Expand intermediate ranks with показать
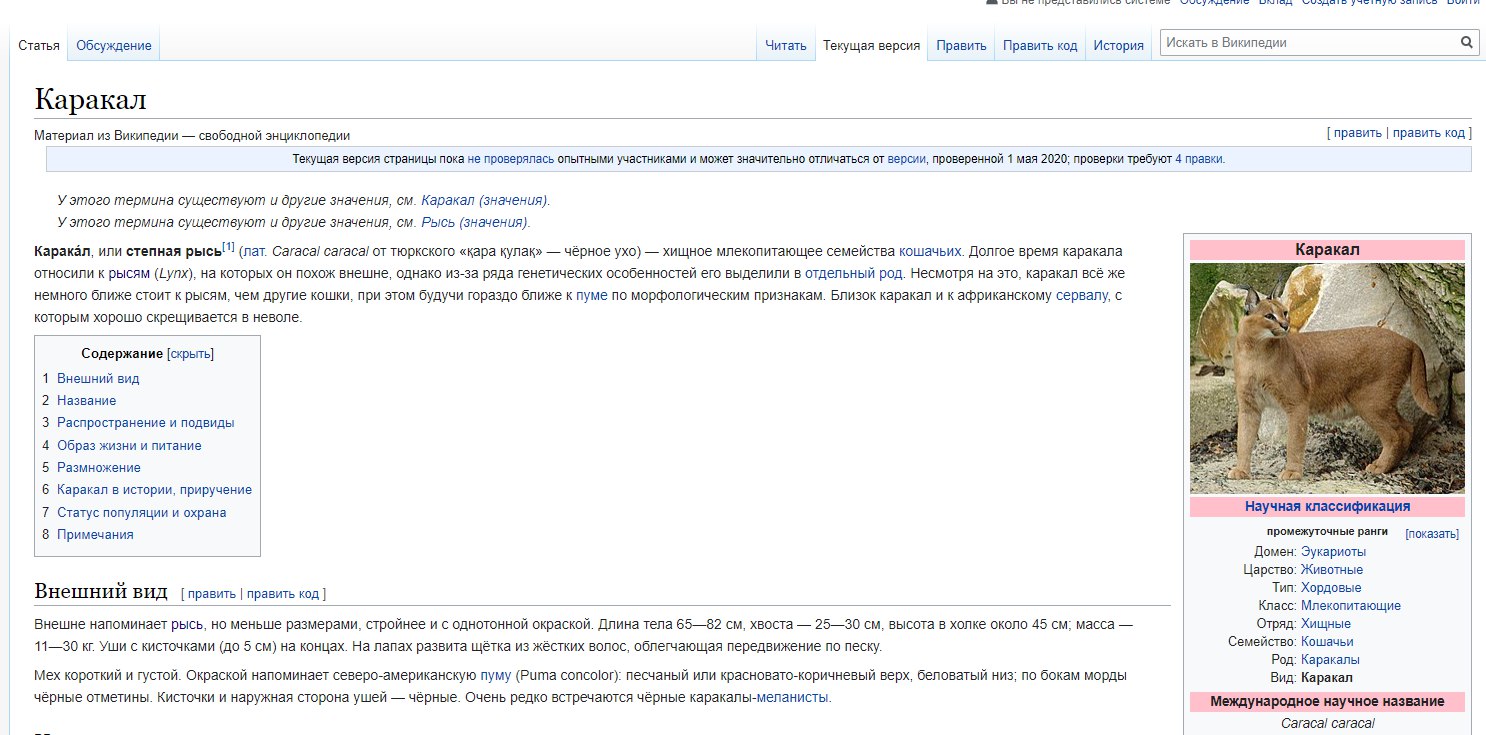 click(x=1432, y=534)
